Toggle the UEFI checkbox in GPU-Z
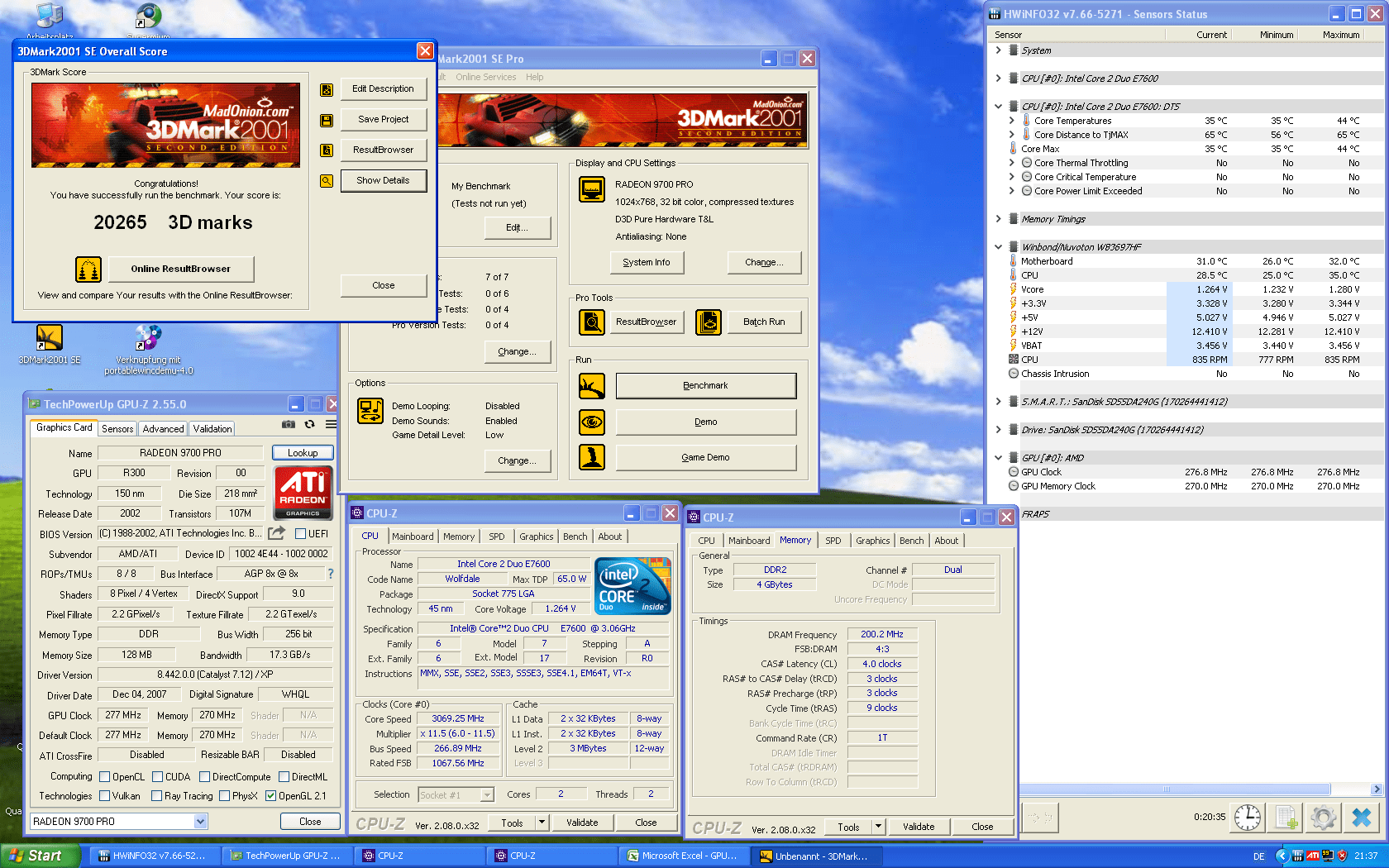Image resolution: width=1389 pixels, height=868 pixels. pos(301,534)
